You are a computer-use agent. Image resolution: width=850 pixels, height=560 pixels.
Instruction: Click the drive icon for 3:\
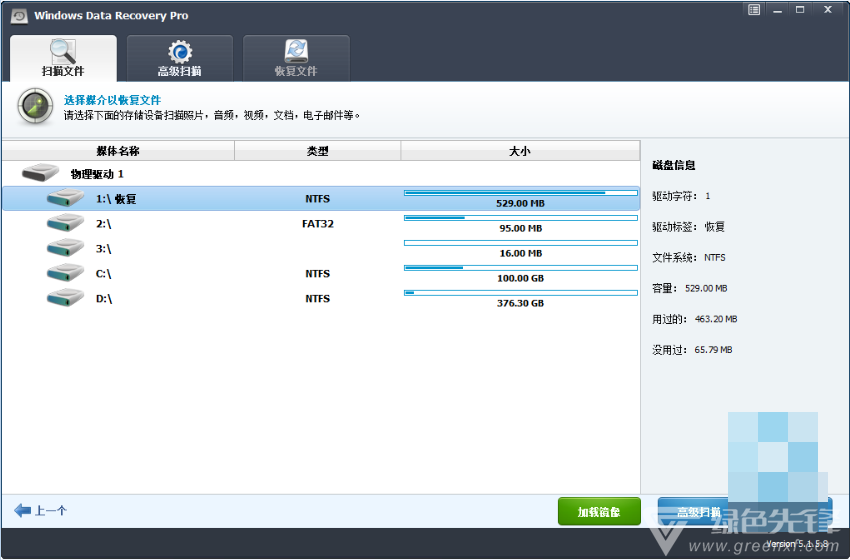tap(65, 248)
